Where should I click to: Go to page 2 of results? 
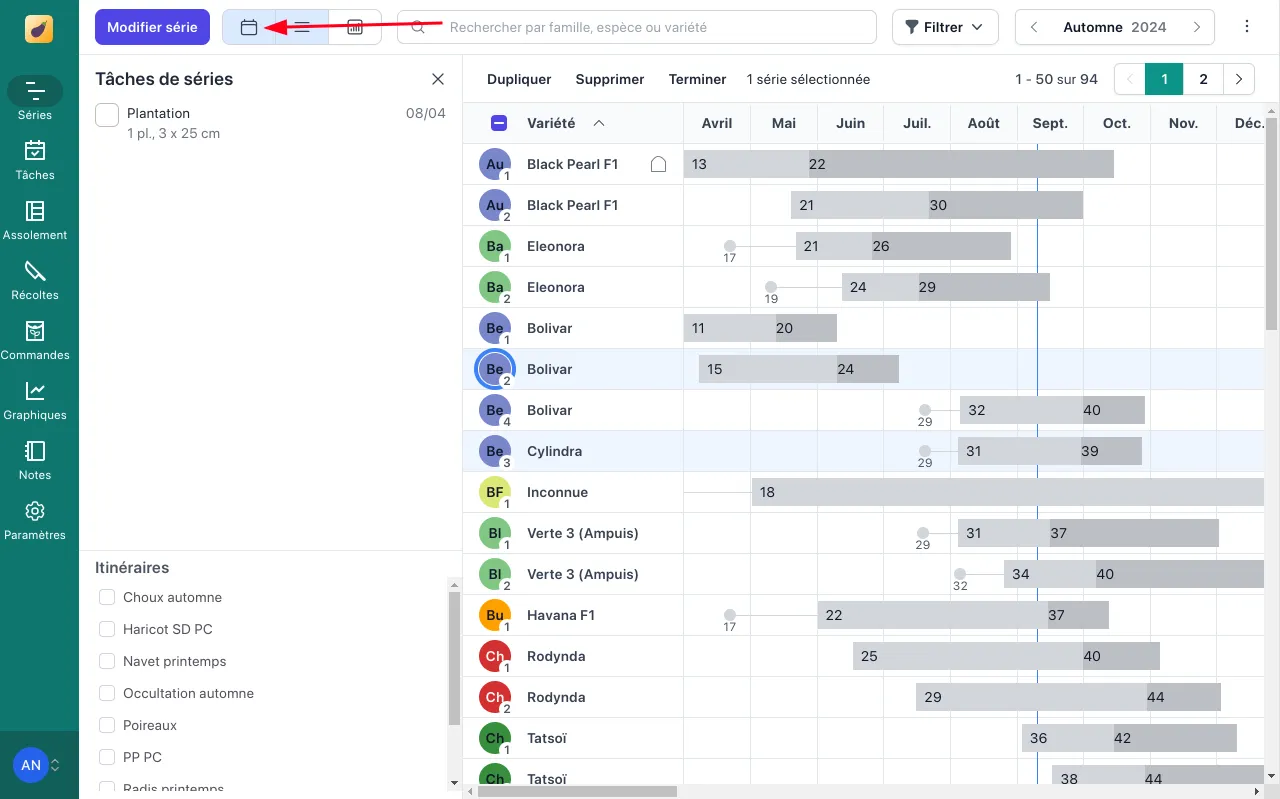pos(1203,79)
